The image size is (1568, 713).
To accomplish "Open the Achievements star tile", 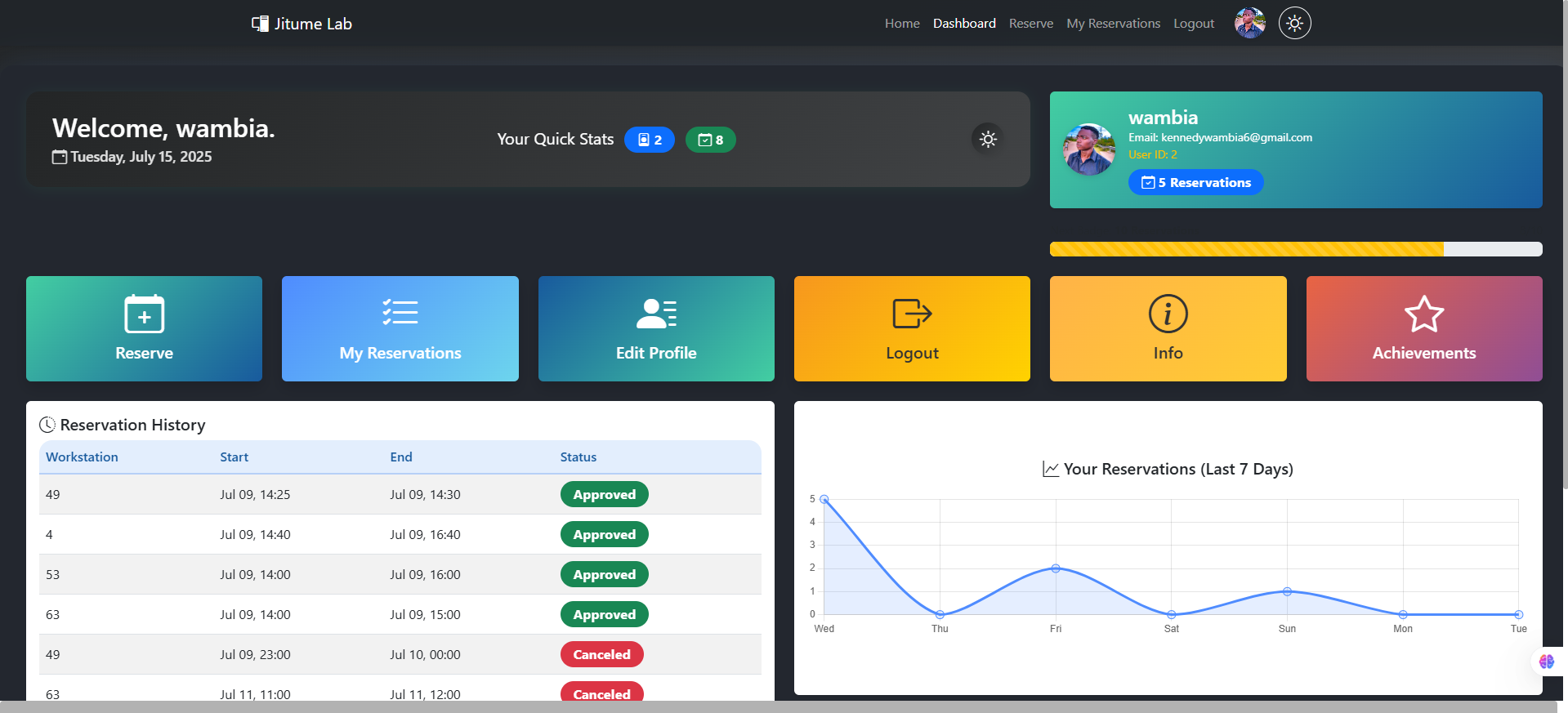I will (1423, 328).
